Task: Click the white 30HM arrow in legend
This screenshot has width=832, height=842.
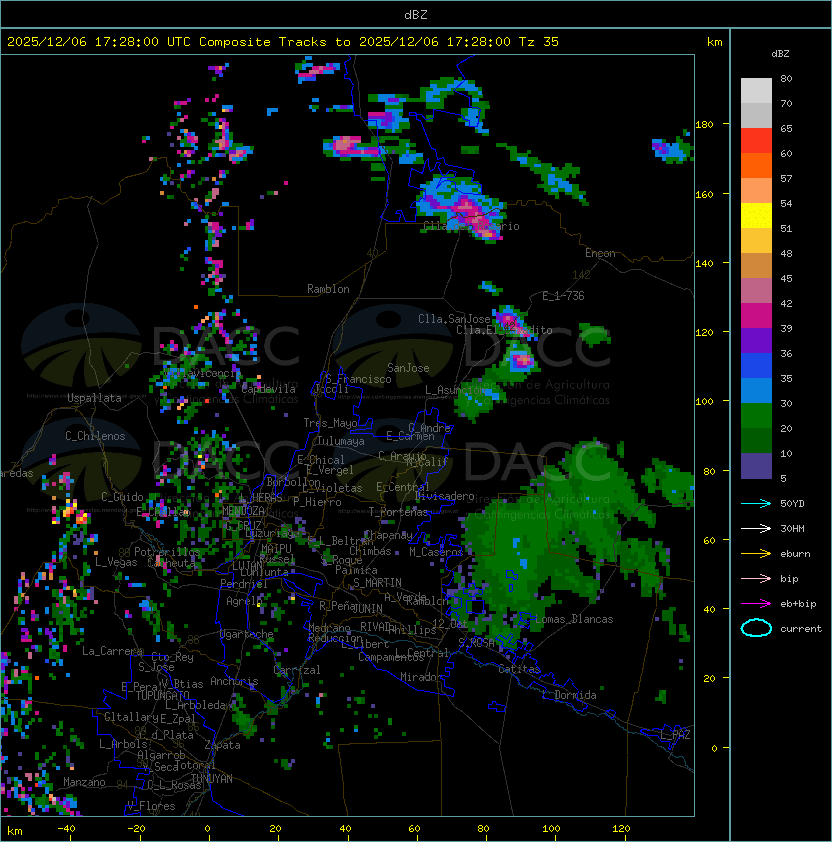Action: 756,529
